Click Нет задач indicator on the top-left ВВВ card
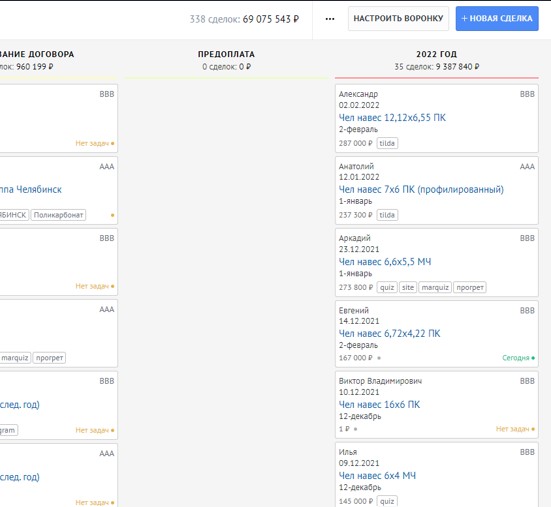 point(95,143)
